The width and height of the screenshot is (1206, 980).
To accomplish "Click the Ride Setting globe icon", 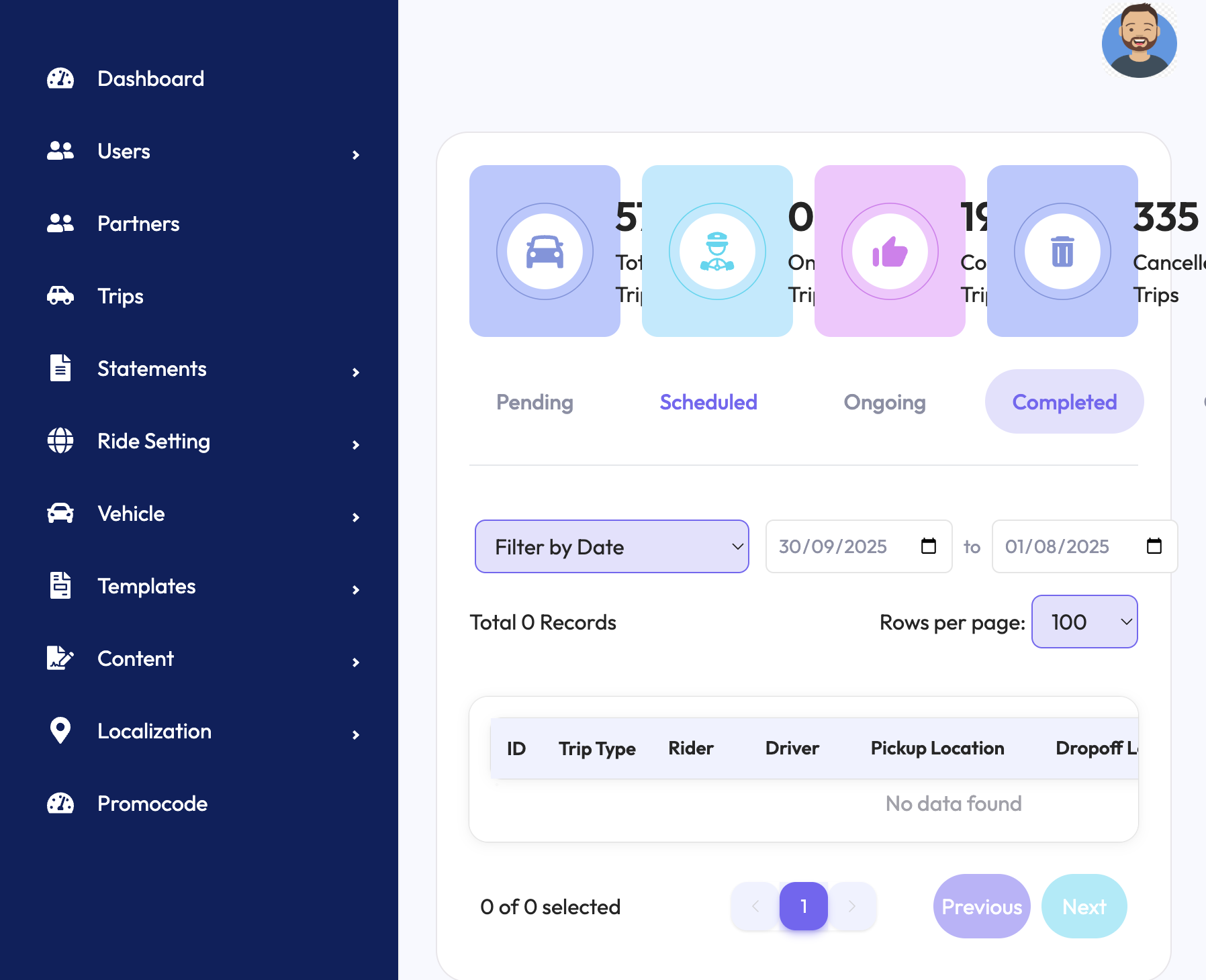I will coord(60,441).
